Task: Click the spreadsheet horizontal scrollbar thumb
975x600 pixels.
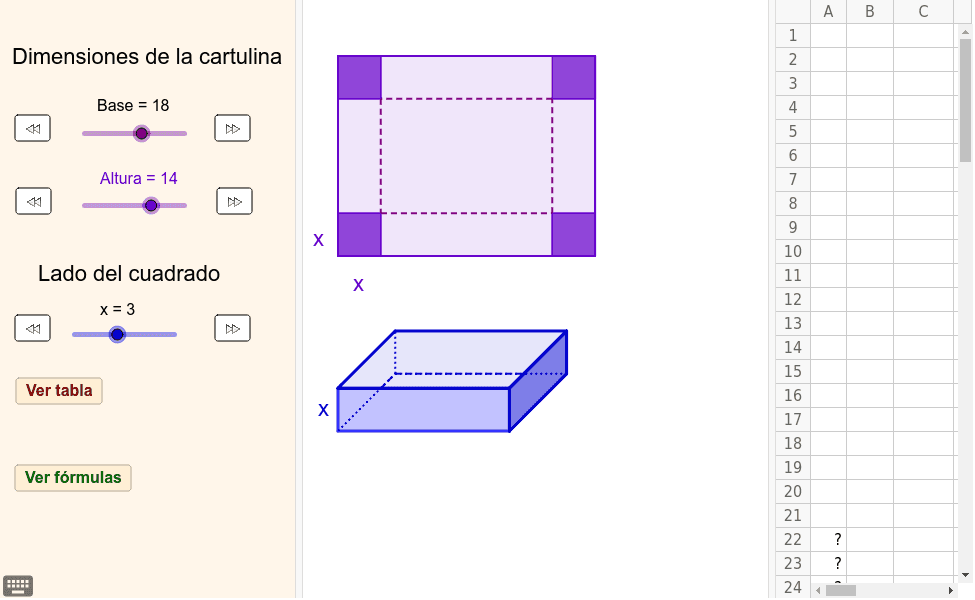Action: pyautogui.click(x=840, y=590)
